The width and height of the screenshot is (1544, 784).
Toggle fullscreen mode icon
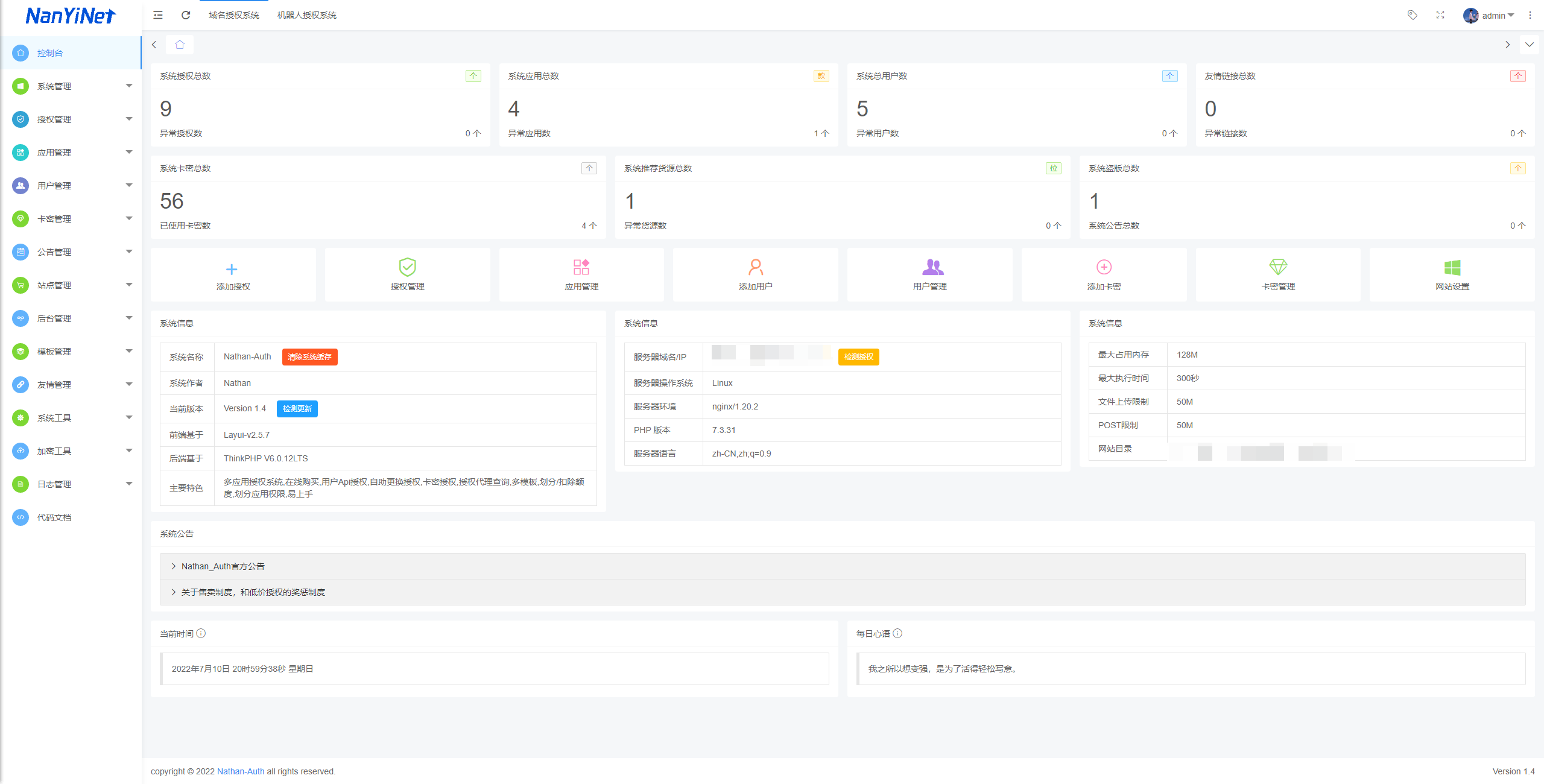[1440, 15]
